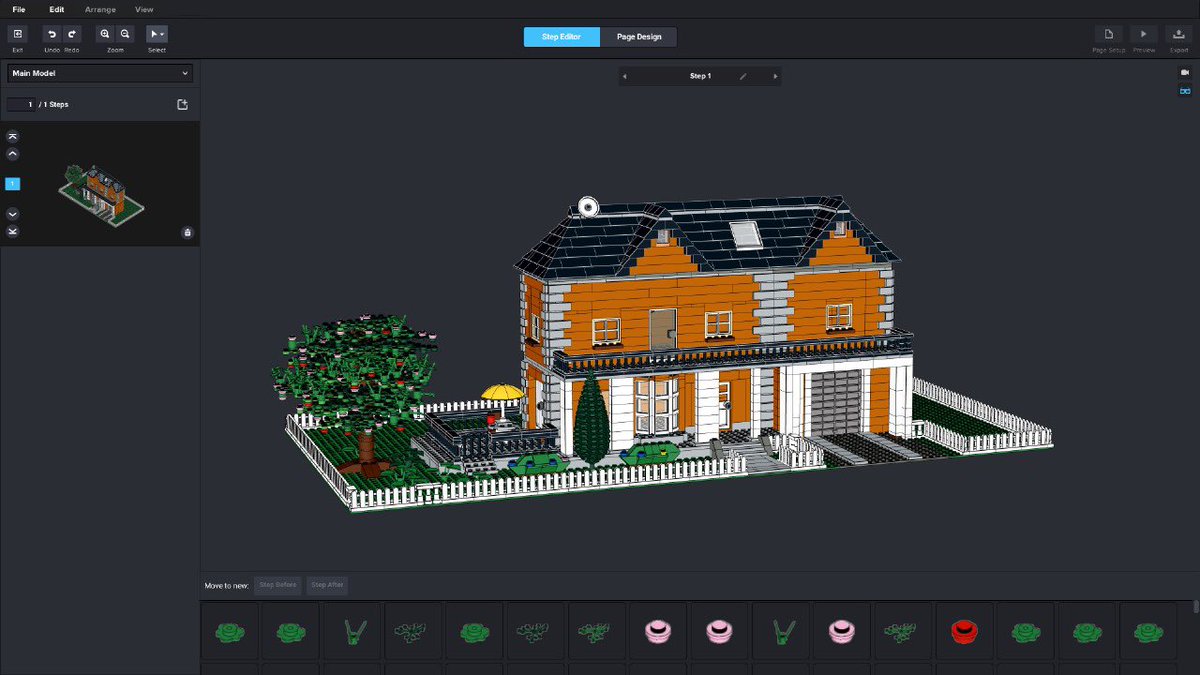Switch to the Step Editor tab
The height and width of the screenshot is (675, 1200).
pos(562,37)
